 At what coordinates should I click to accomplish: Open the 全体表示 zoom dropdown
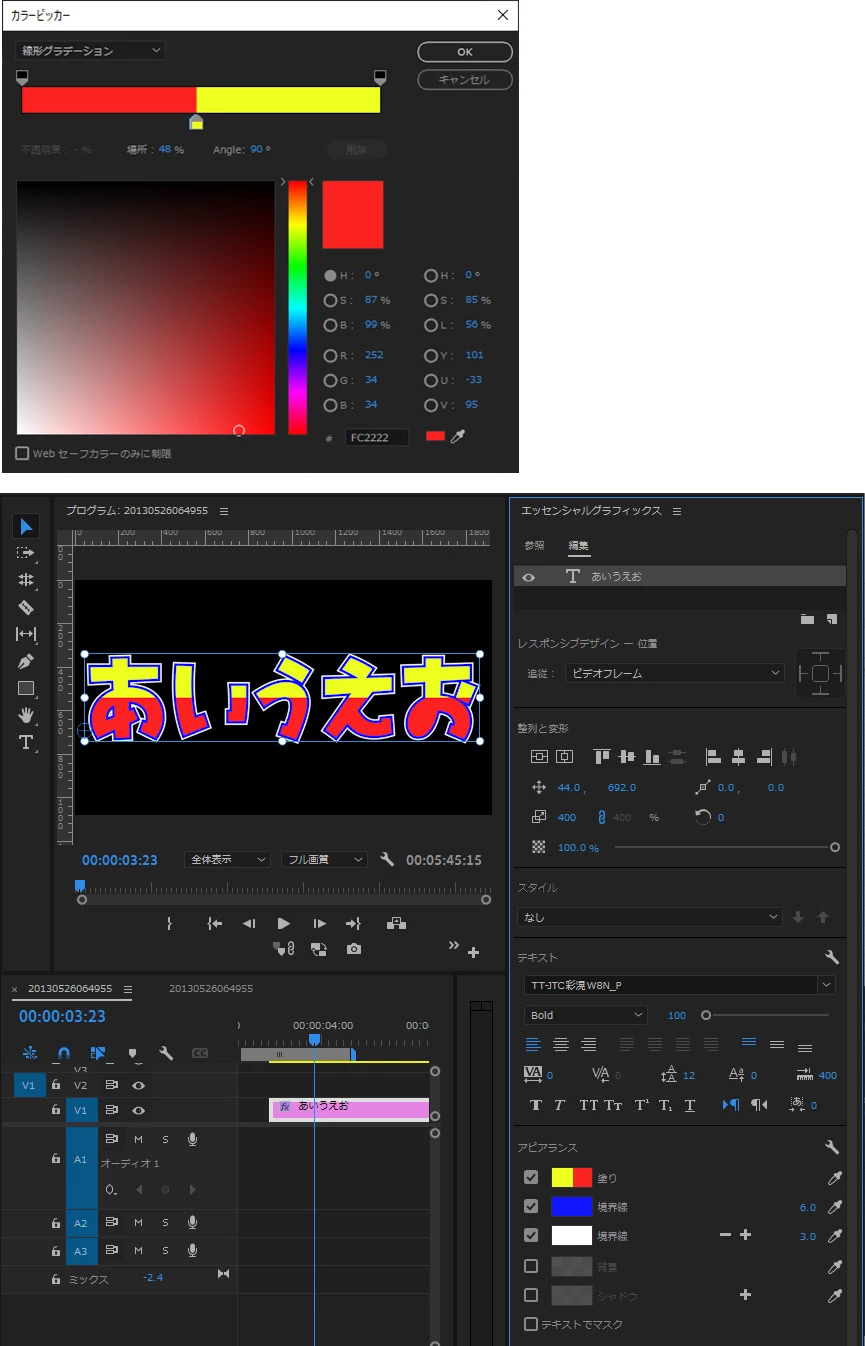tap(227, 859)
